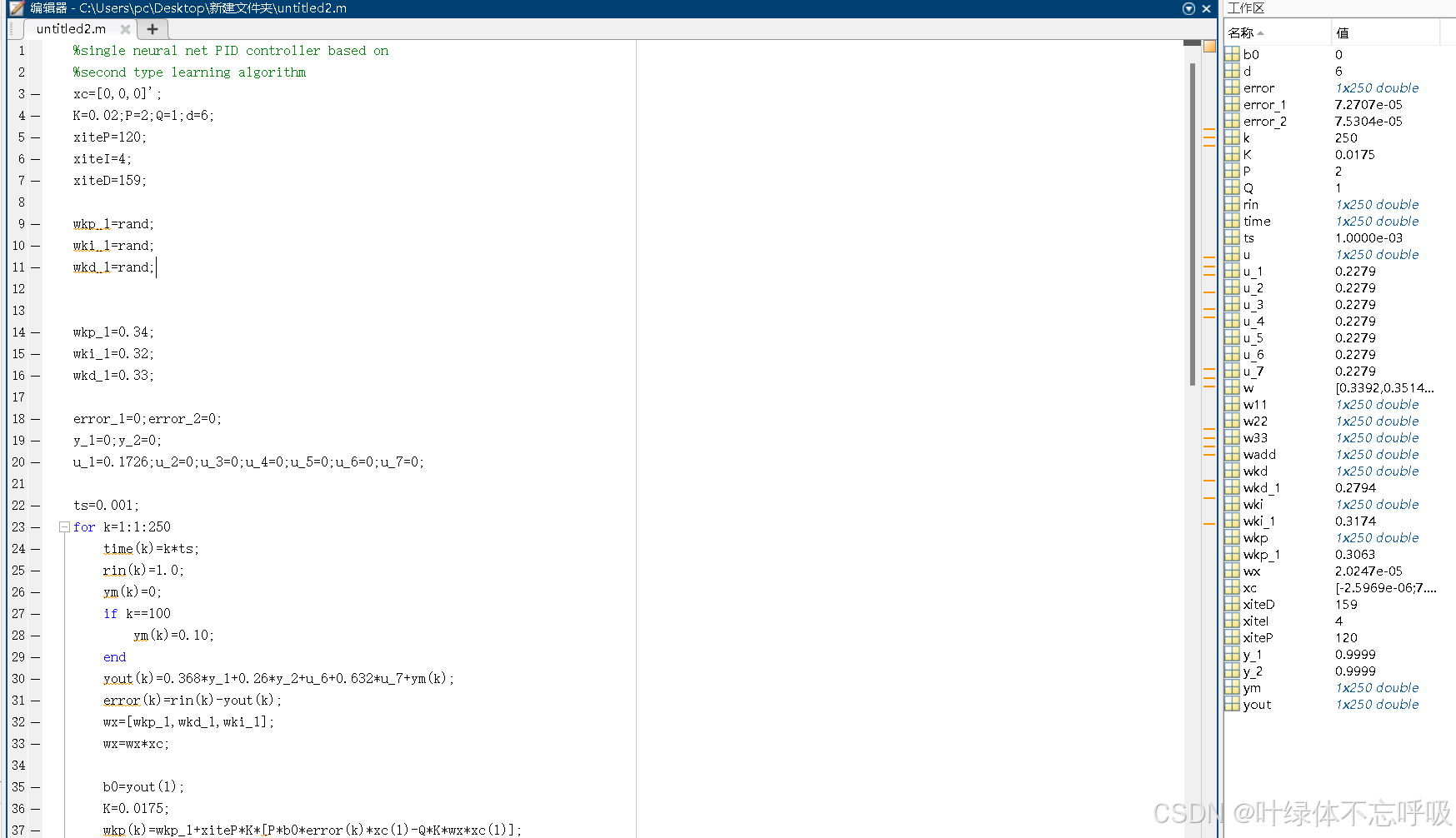1456x838 pixels.
Task: Select the wkp_1 variable icon
Action: (x=1232, y=554)
